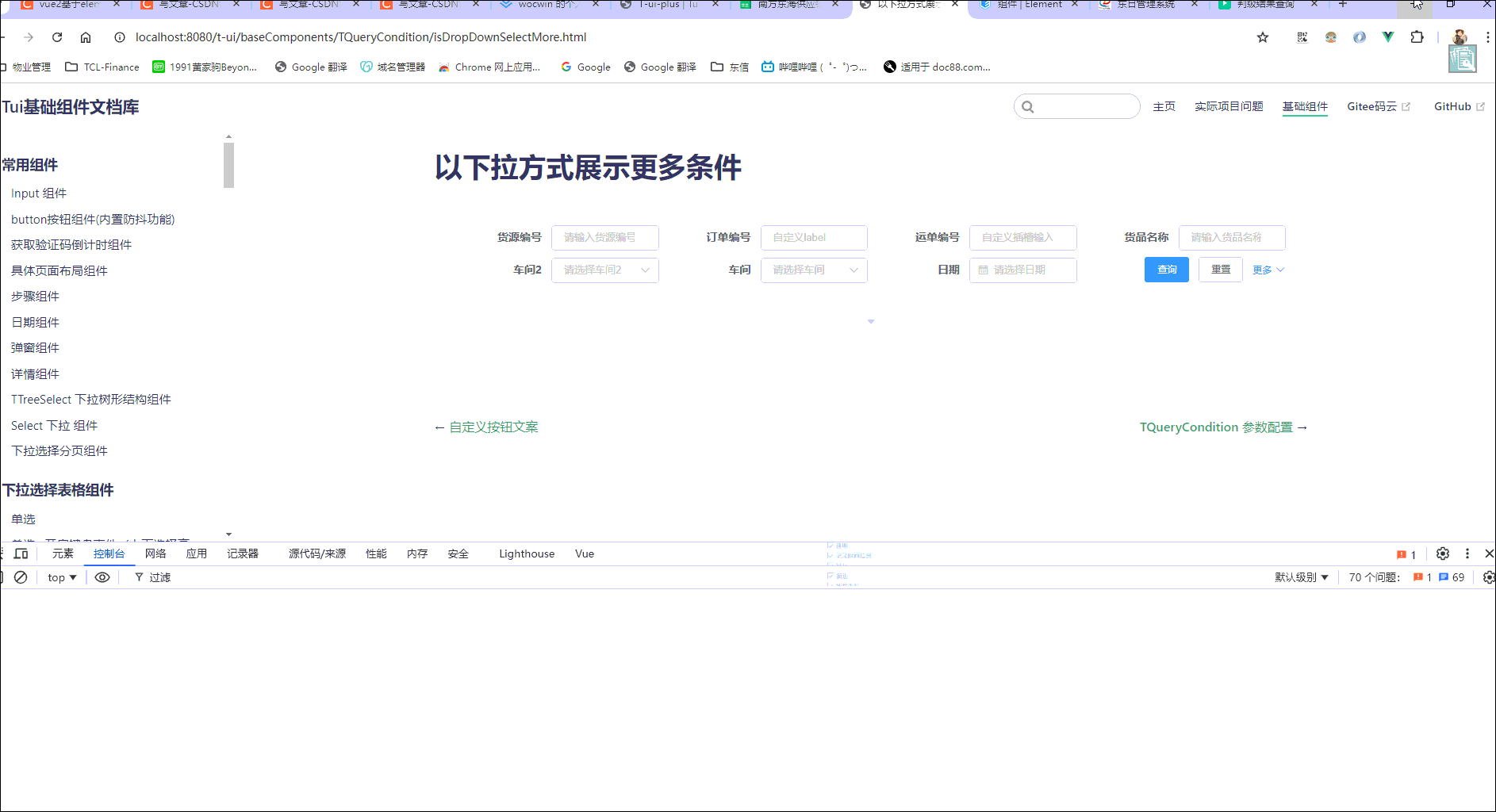The width and height of the screenshot is (1496, 812).
Task: Toggle the live expression eye icon
Action: 102,577
